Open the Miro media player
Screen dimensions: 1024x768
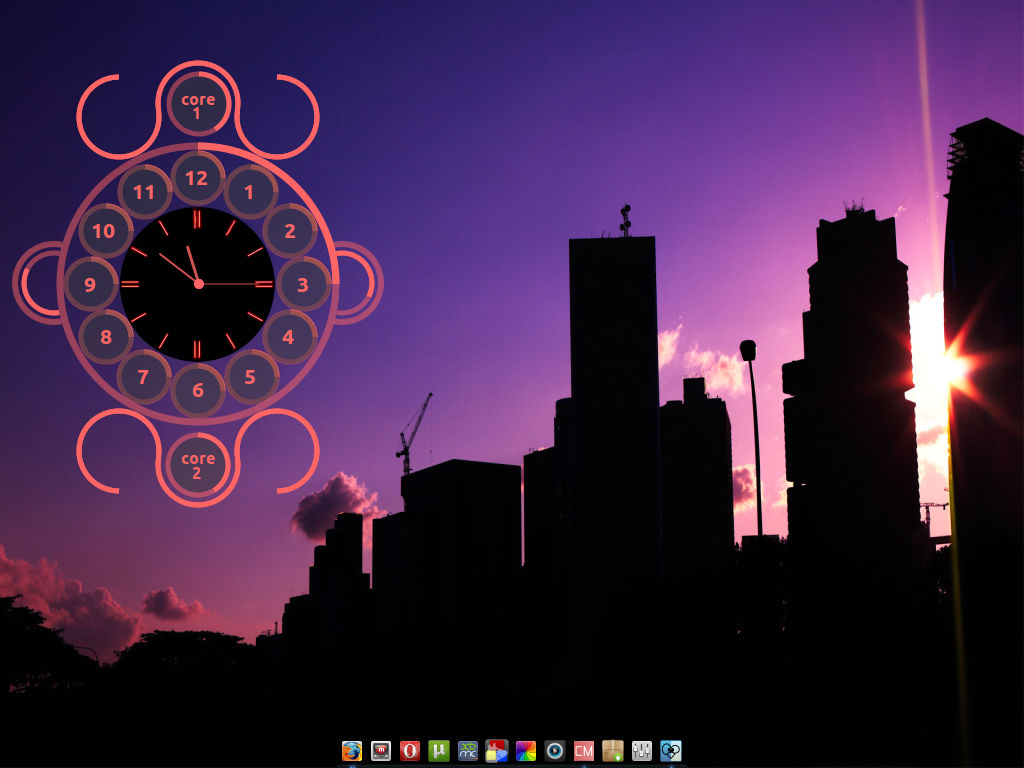pos(380,750)
